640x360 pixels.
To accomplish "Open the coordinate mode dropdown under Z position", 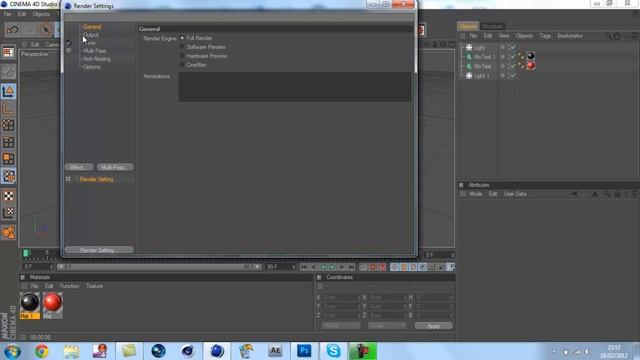I will click(x=340, y=326).
